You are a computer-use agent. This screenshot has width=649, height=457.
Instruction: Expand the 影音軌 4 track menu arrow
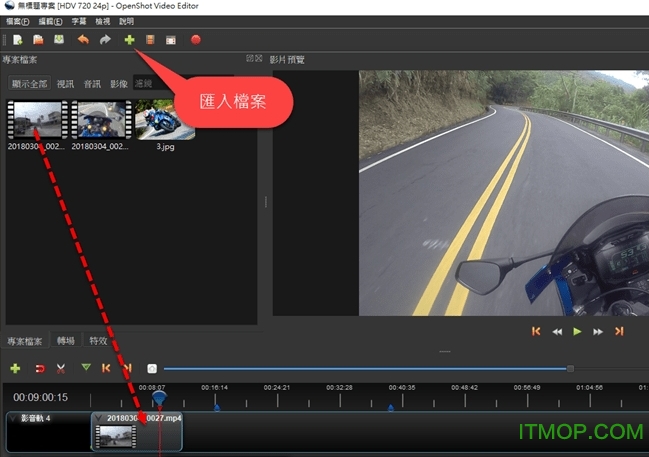(x=12, y=417)
